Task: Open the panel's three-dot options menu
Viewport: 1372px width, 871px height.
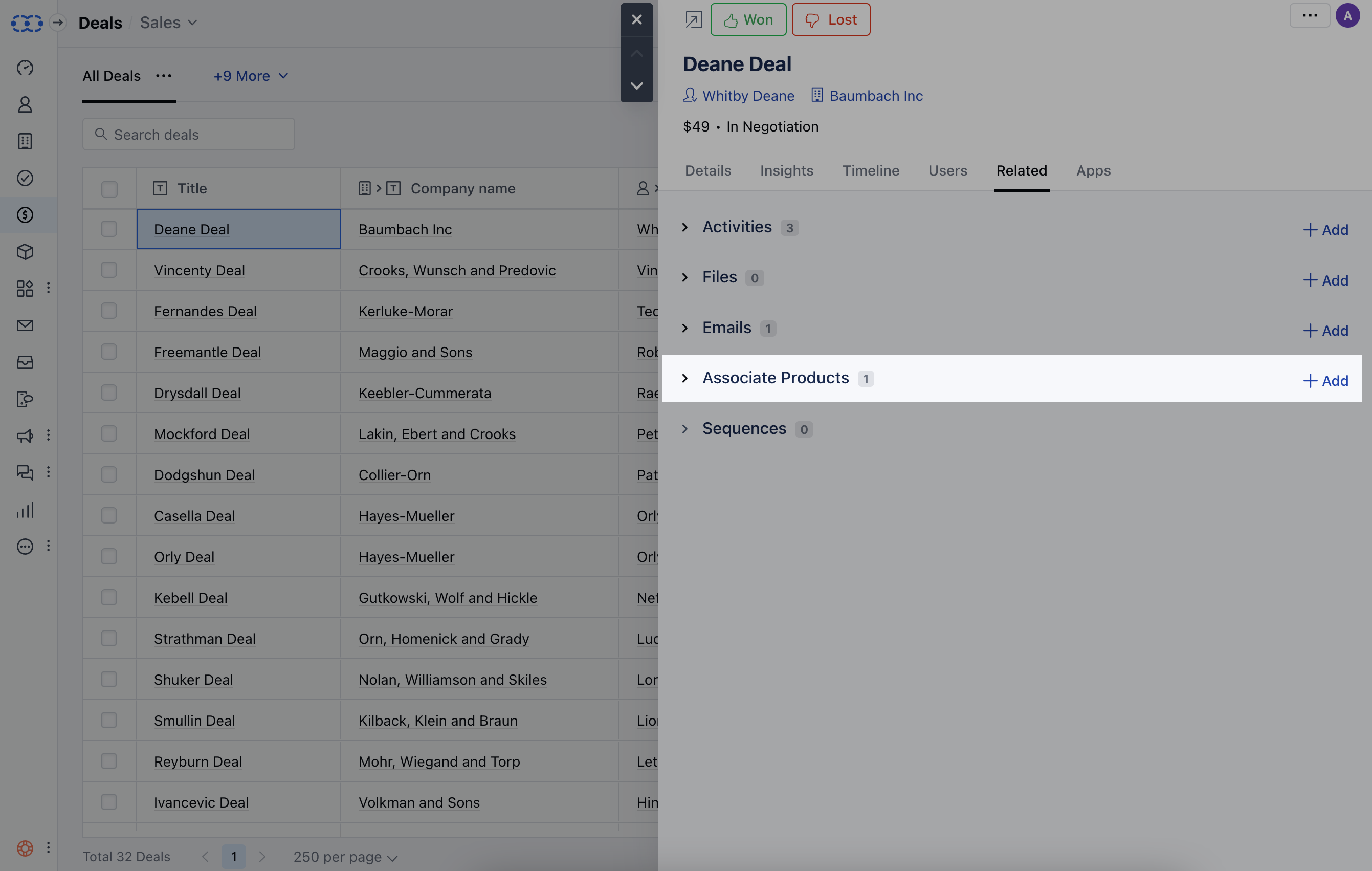Action: [x=1309, y=15]
